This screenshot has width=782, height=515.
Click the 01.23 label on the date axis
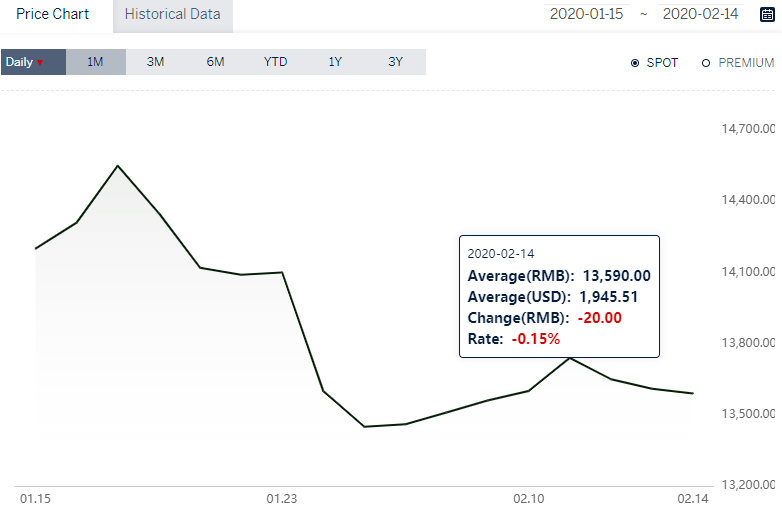tap(282, 499)
